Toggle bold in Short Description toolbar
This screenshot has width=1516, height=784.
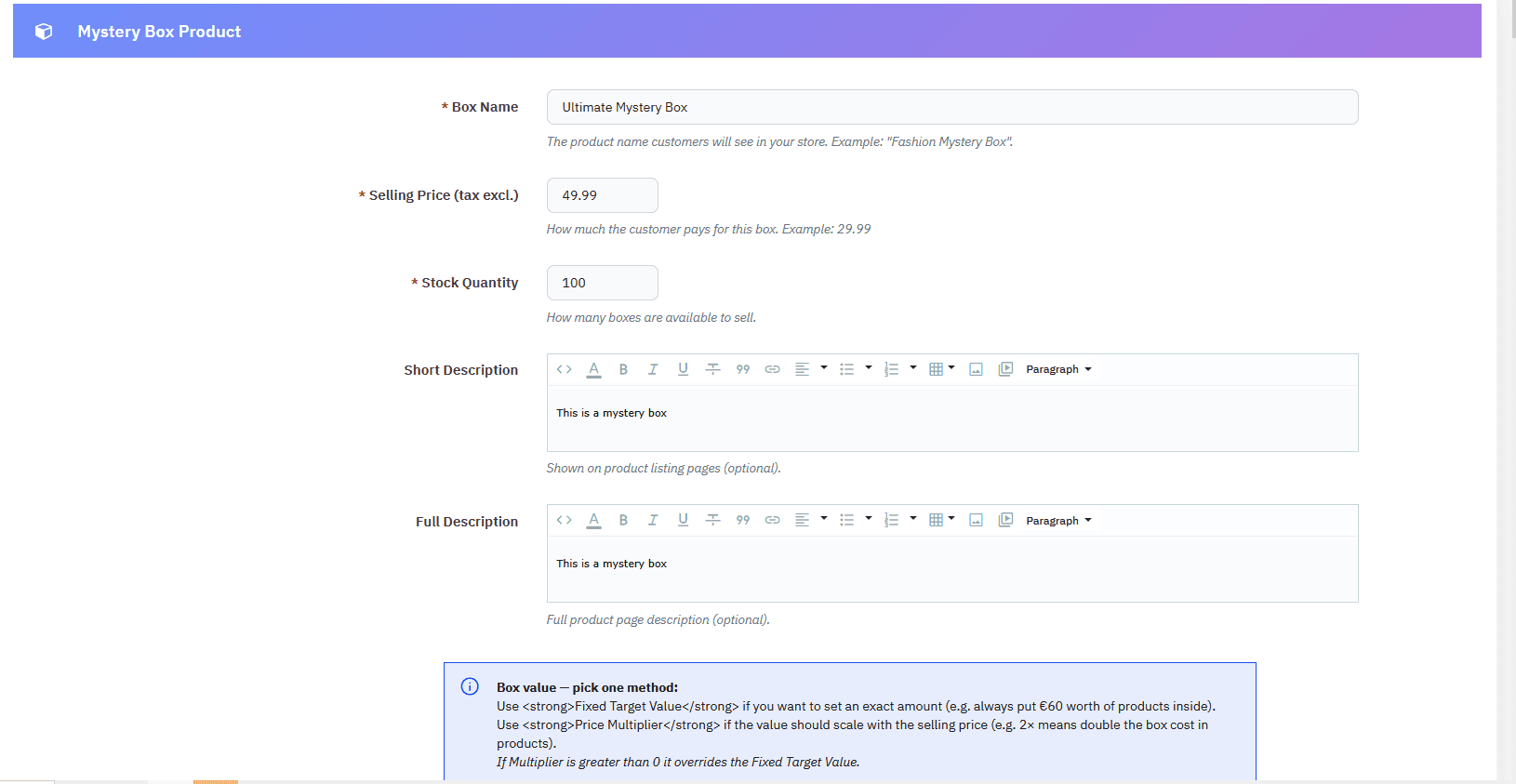click(x=623, y=369)
